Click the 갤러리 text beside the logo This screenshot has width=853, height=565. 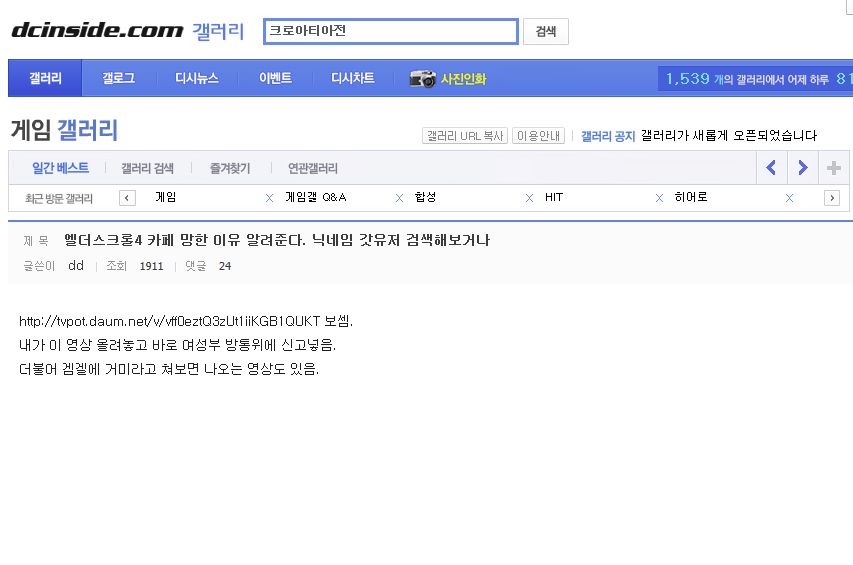(x=218, y=31)
